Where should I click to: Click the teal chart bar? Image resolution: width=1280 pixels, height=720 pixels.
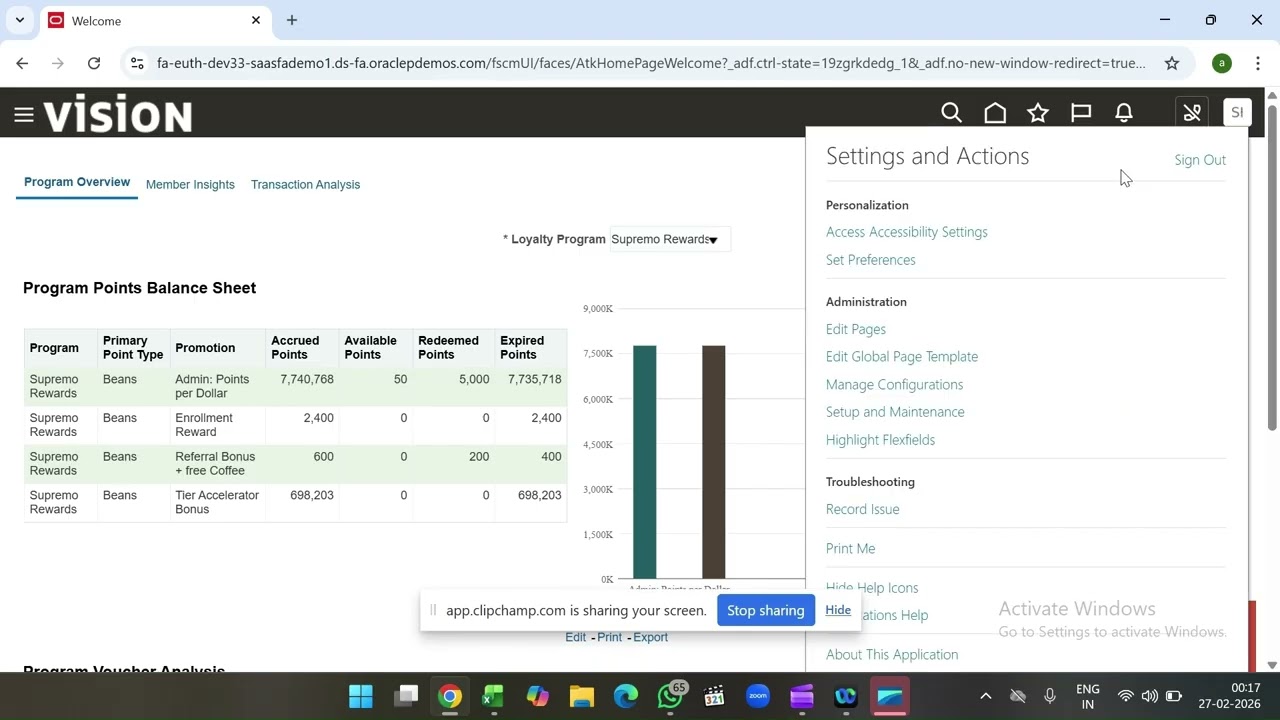coord(645,462)
